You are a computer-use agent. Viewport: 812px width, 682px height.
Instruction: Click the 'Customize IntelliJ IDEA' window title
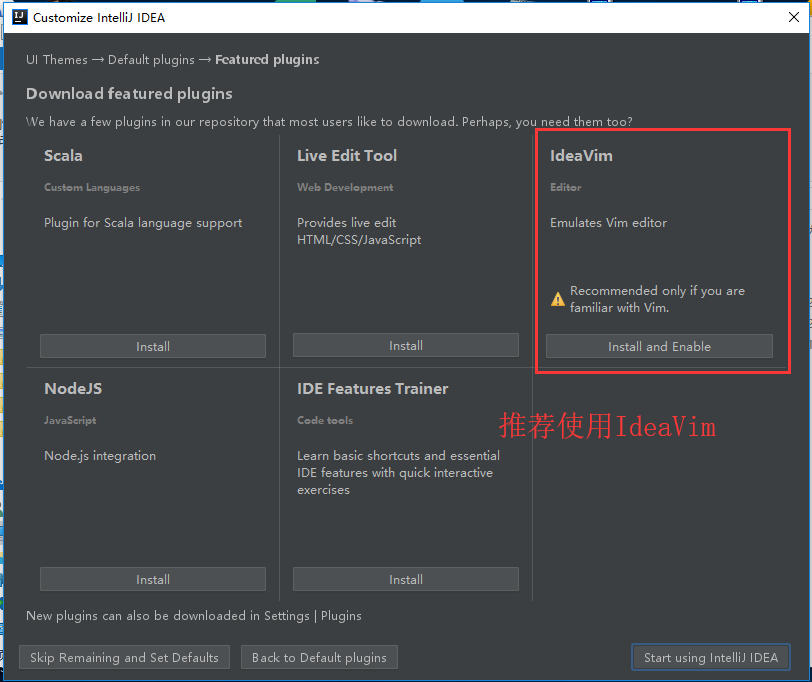[x=99, y=18]
